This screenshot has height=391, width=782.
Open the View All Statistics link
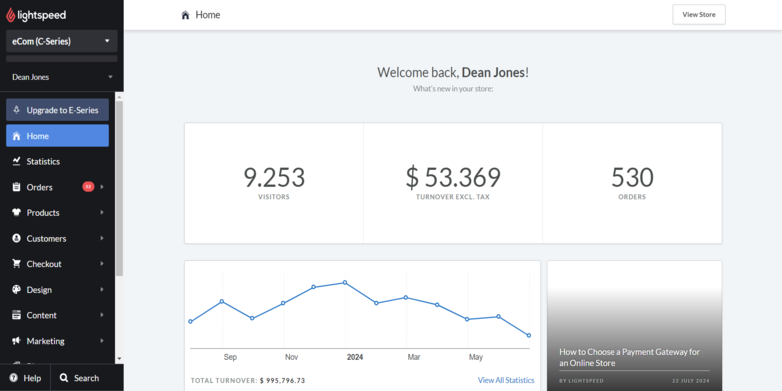(506, 380)
